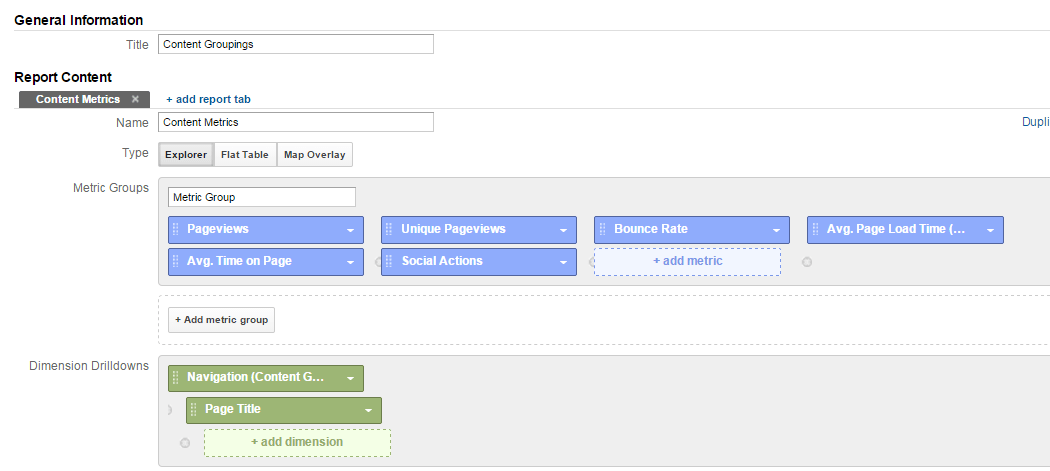Screen dimensions: 1050x471
Task: Click the drag grip on the Social Actions metric
Action: 389,261
